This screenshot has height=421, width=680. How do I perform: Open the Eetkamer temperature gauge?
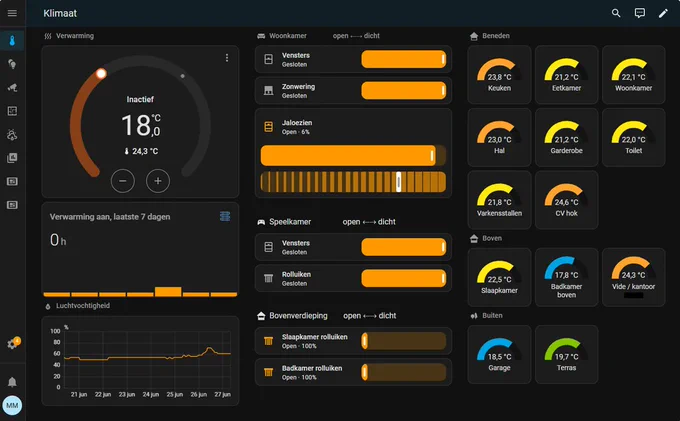pos(566,75)
